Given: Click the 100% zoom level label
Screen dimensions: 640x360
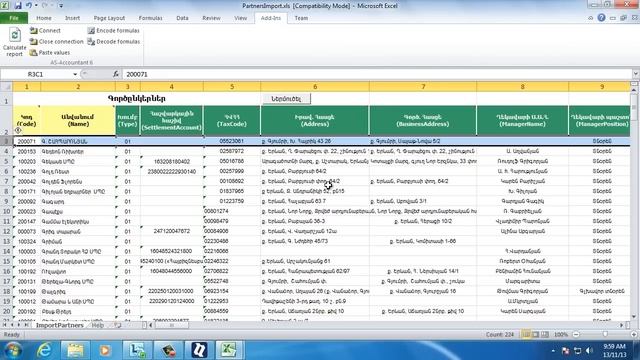Looking at the screenshot, I should [561, 334].
